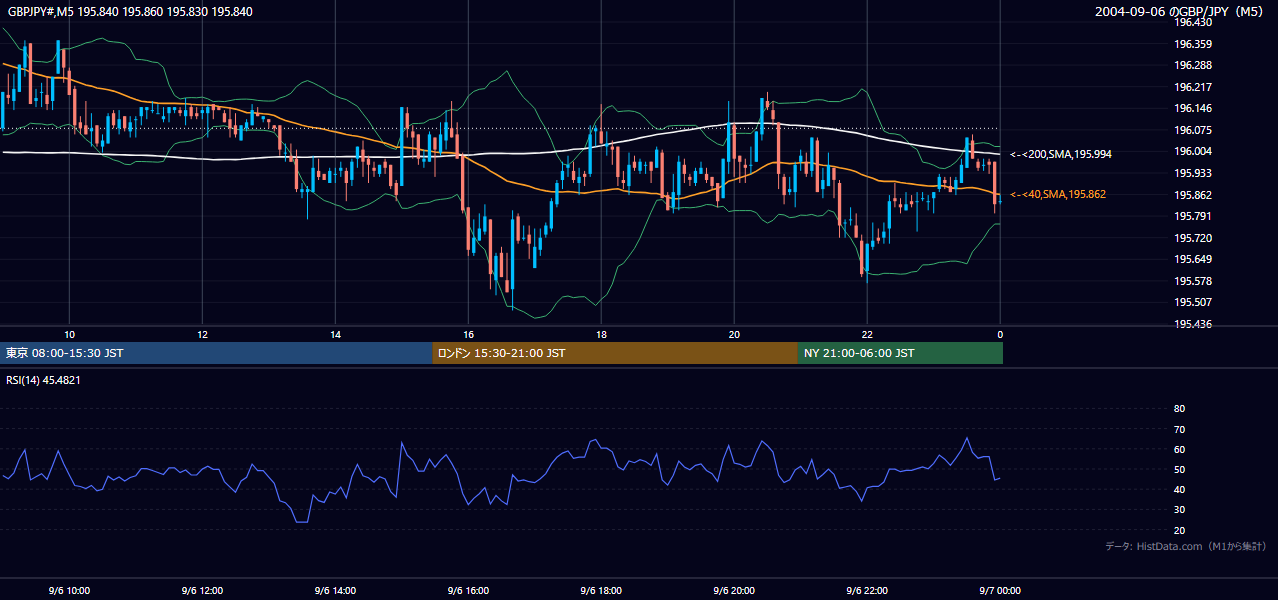Select the 40 SMA label reading 195.862
The width and height of the screenshot is (1278, 600).
1058,194
